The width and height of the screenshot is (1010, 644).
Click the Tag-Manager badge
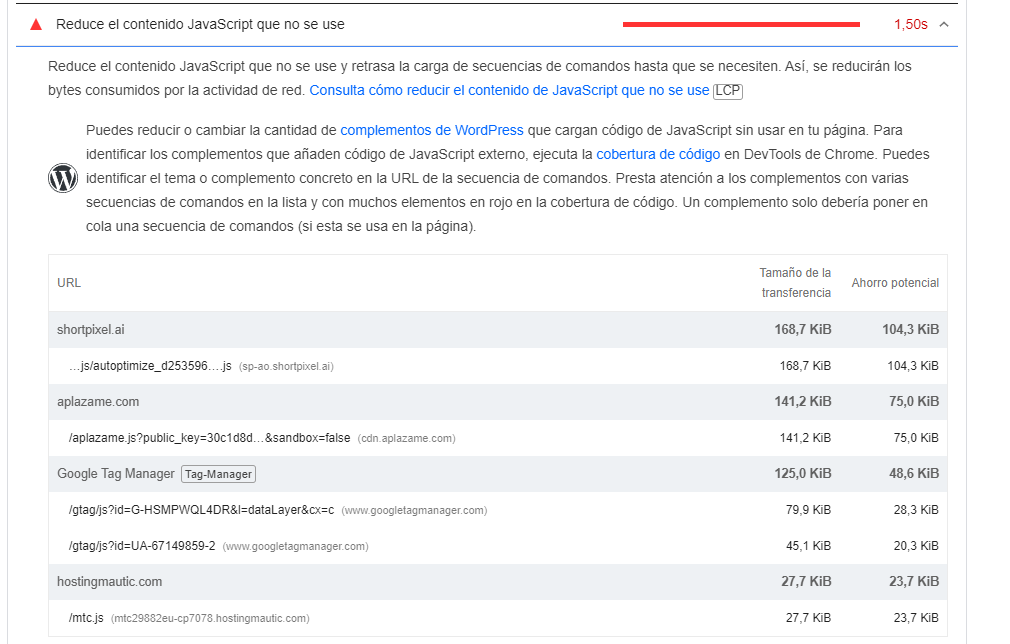(218, 474)
